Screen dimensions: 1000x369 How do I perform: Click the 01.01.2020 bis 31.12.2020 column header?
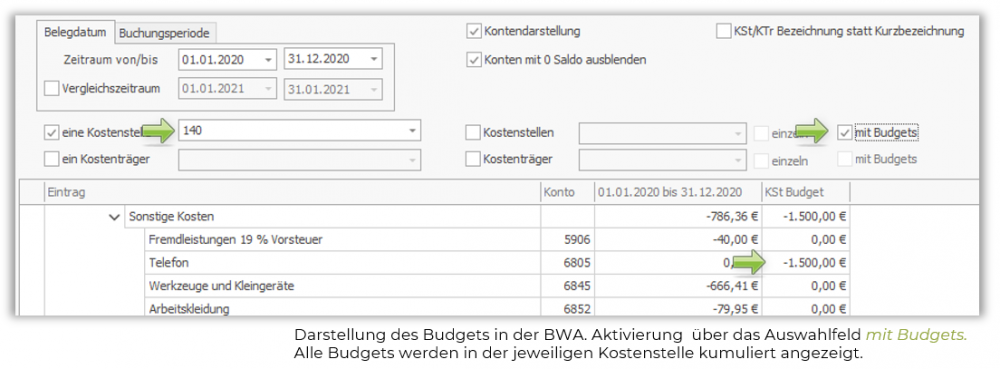[x=678, y=192]
